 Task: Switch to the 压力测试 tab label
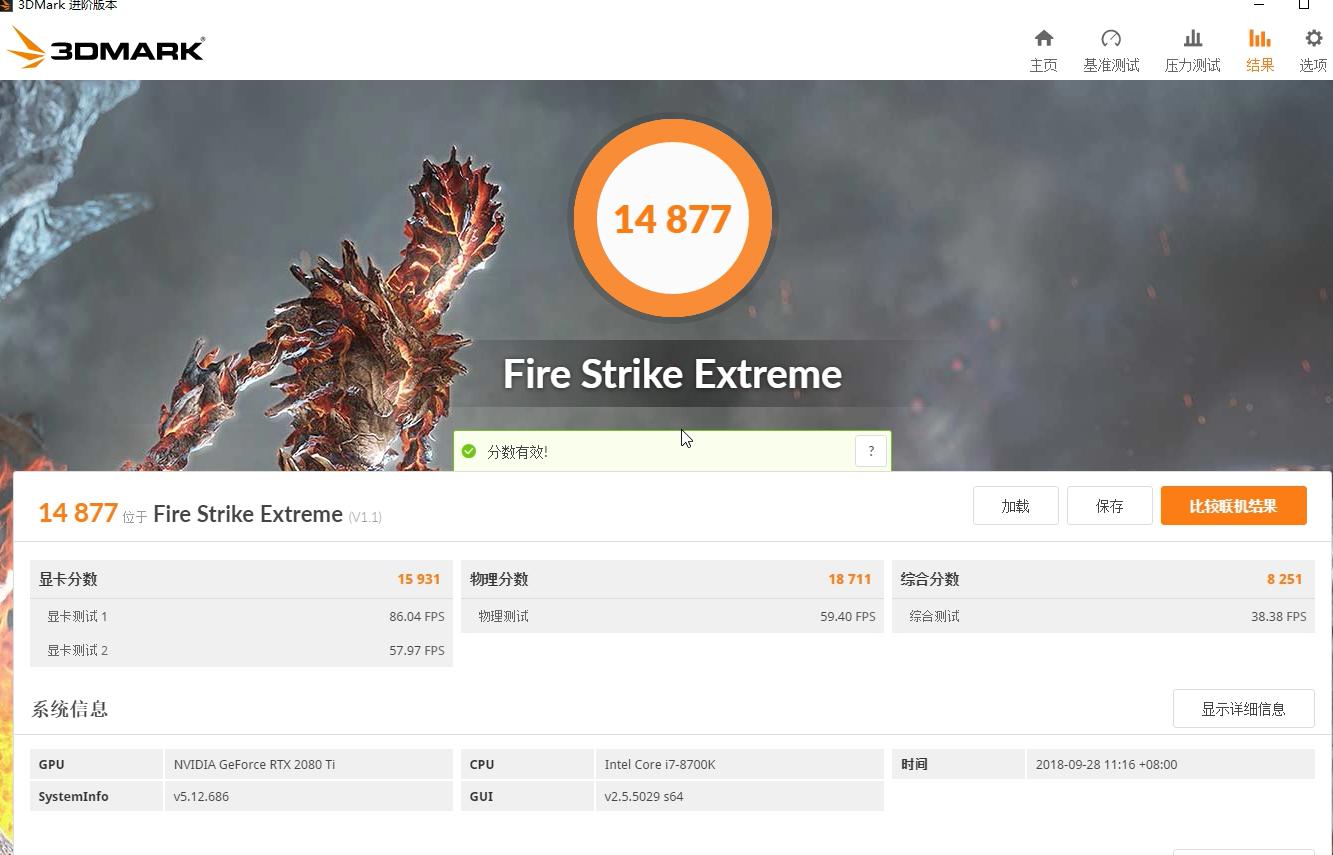coord(1192,65)
